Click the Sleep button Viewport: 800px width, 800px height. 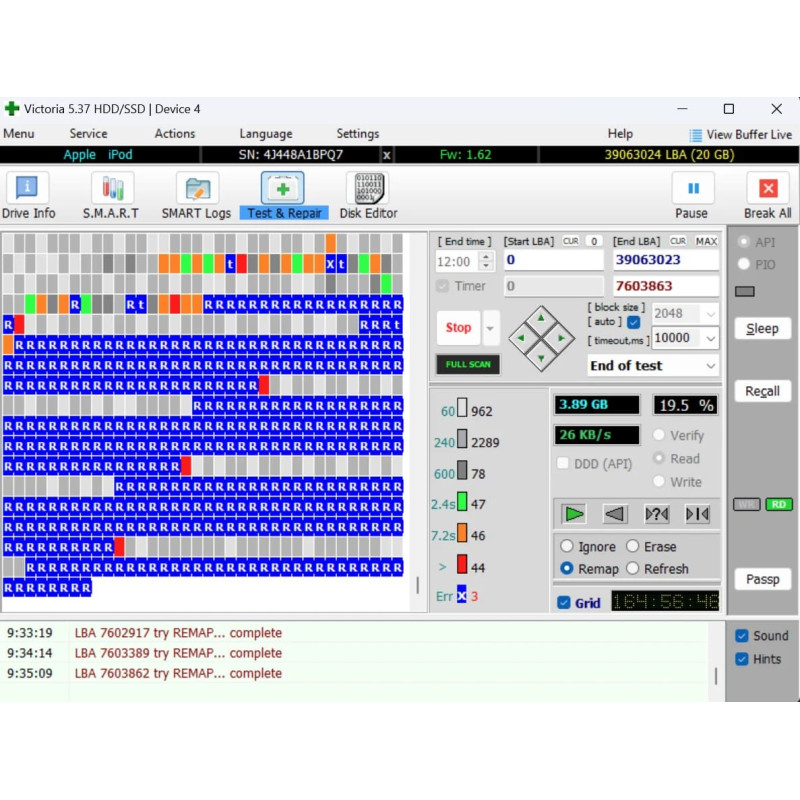pos(762,329)
